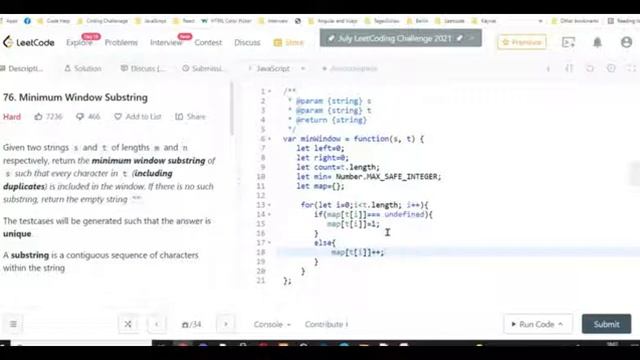
Task: Open the Reading list
Action: click(x=623, y=21)
